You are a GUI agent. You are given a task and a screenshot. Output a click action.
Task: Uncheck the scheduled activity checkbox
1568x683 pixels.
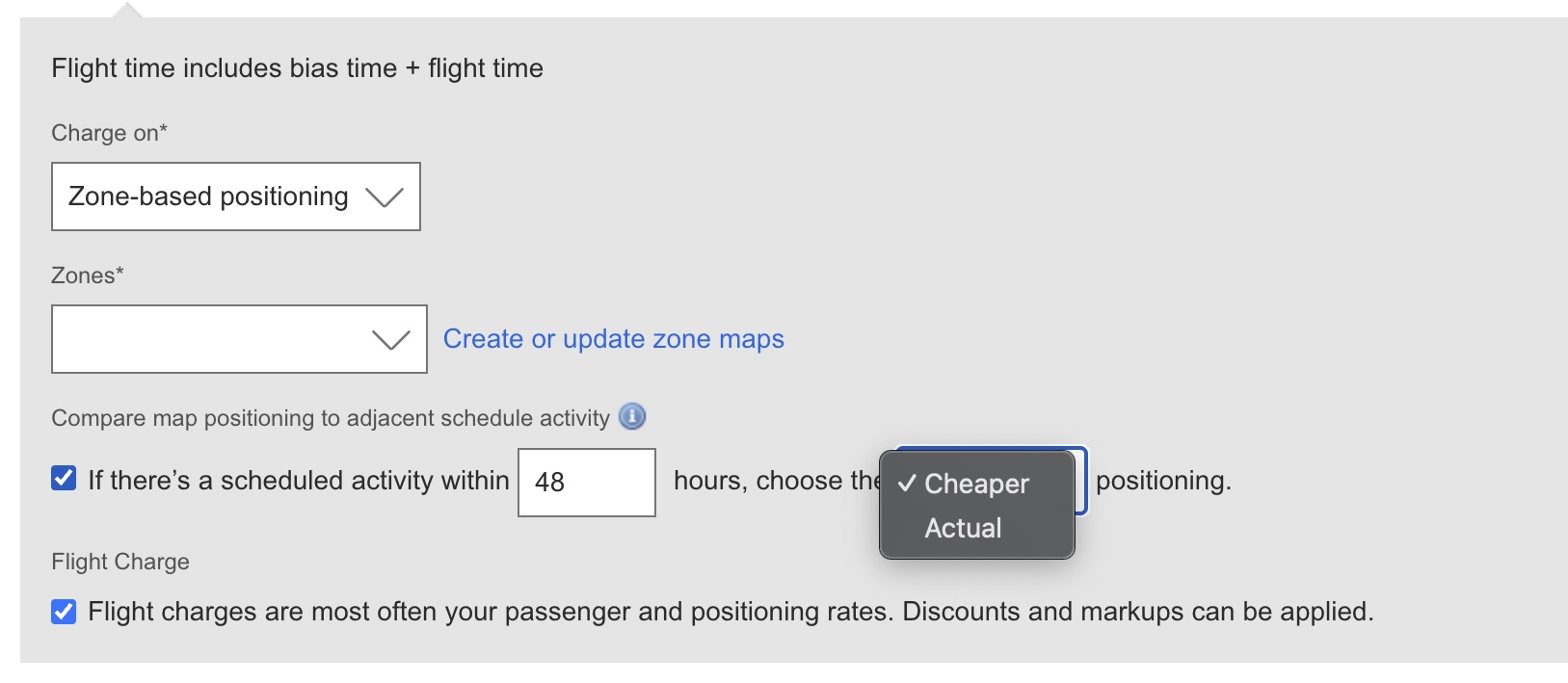[x=64, y=479]
